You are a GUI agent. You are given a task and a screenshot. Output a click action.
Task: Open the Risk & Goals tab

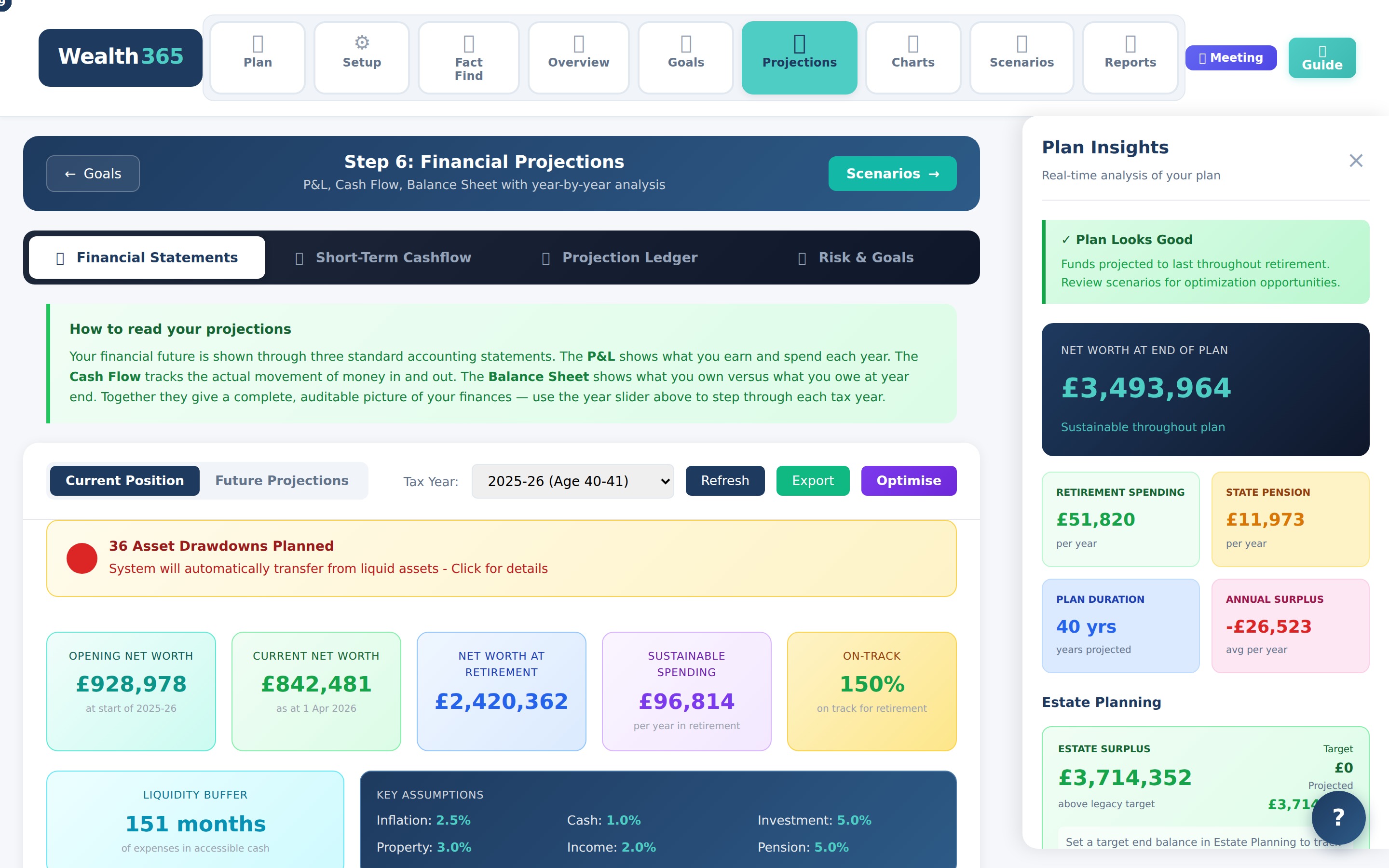pyautogui.click(x=854, y=257)
